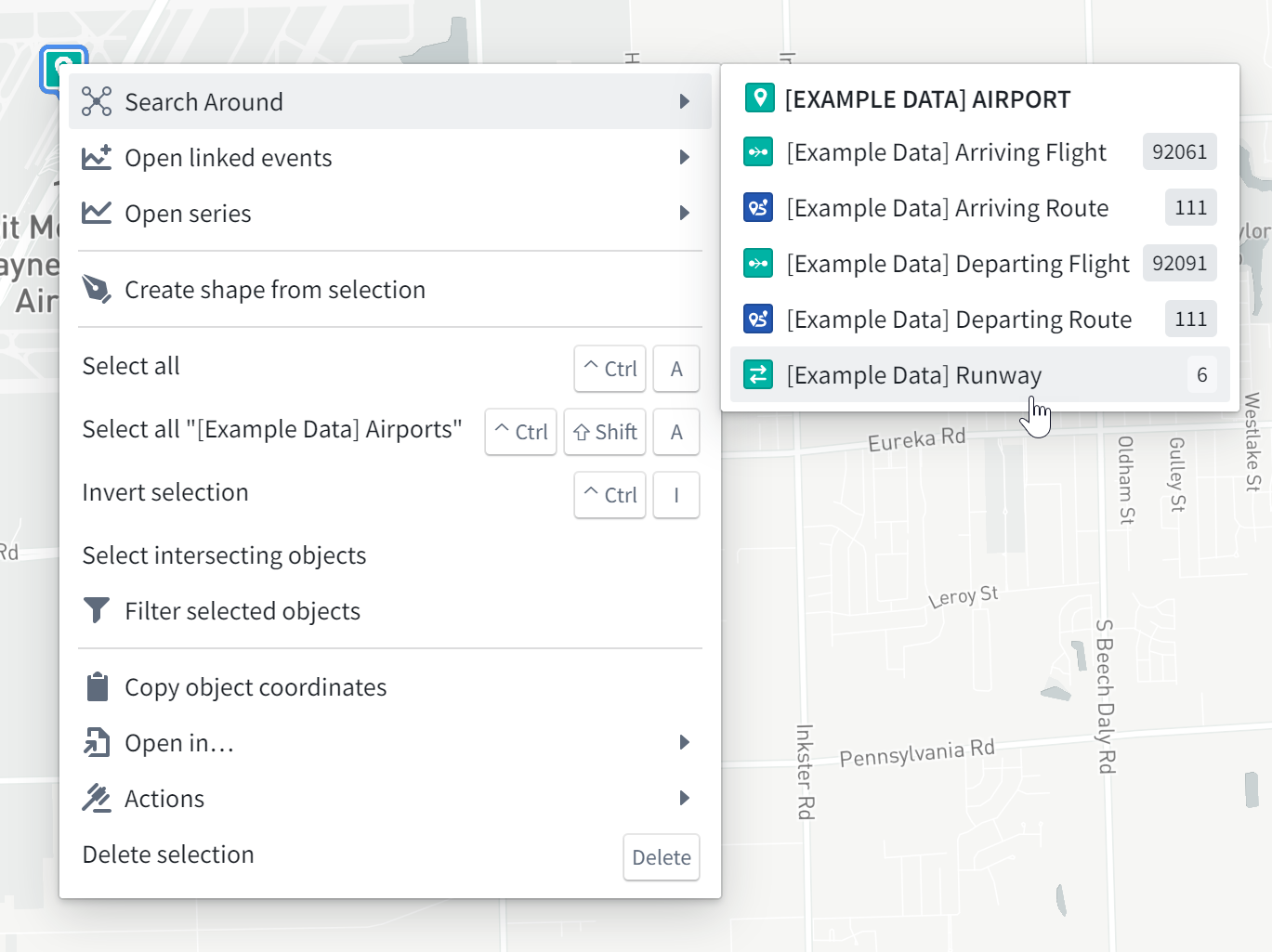
Task: Click the Arriving Flight icon in submenu
Action: point(758,151)
